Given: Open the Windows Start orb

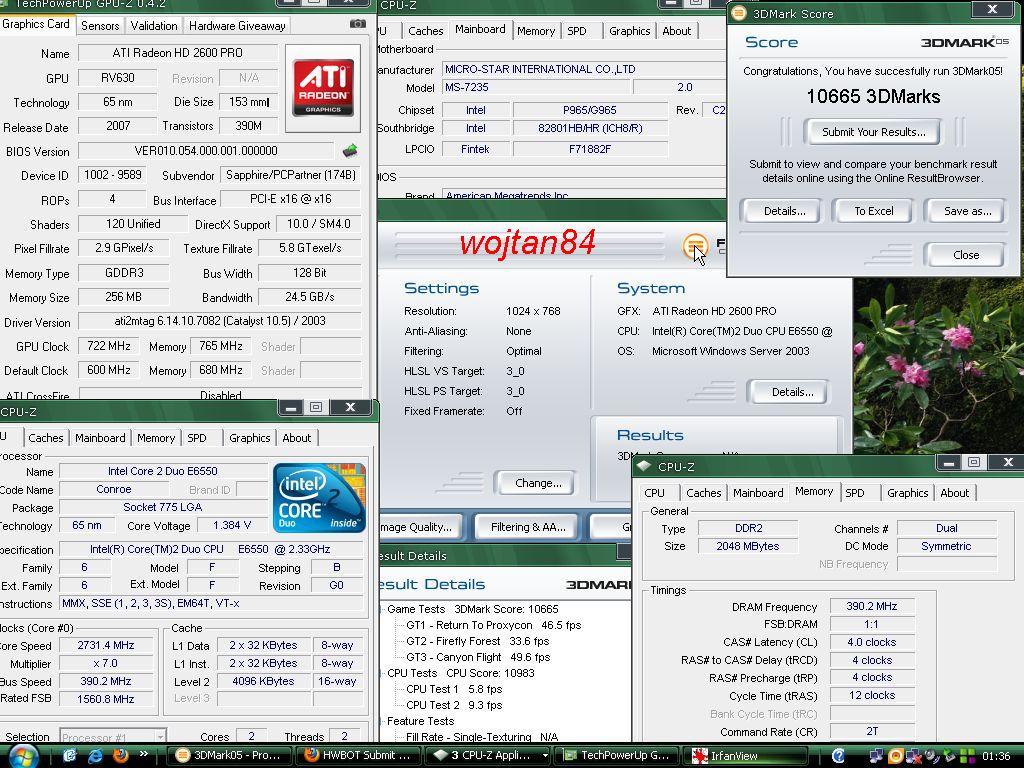Looking at the screenshot, I should tap(23, 757).
